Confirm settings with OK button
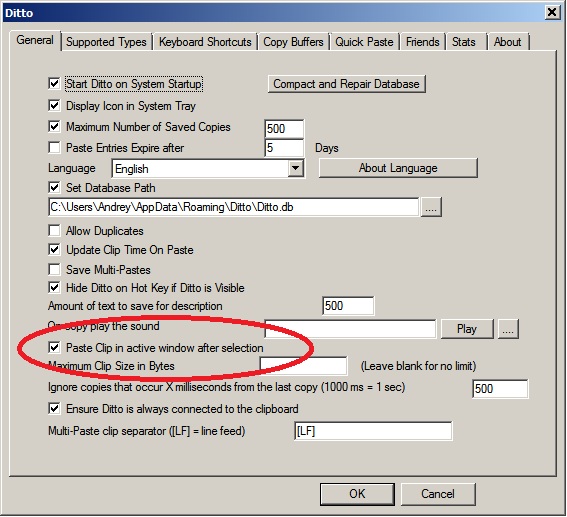Viewport: 567px width, 517px height. click(357, 494)
